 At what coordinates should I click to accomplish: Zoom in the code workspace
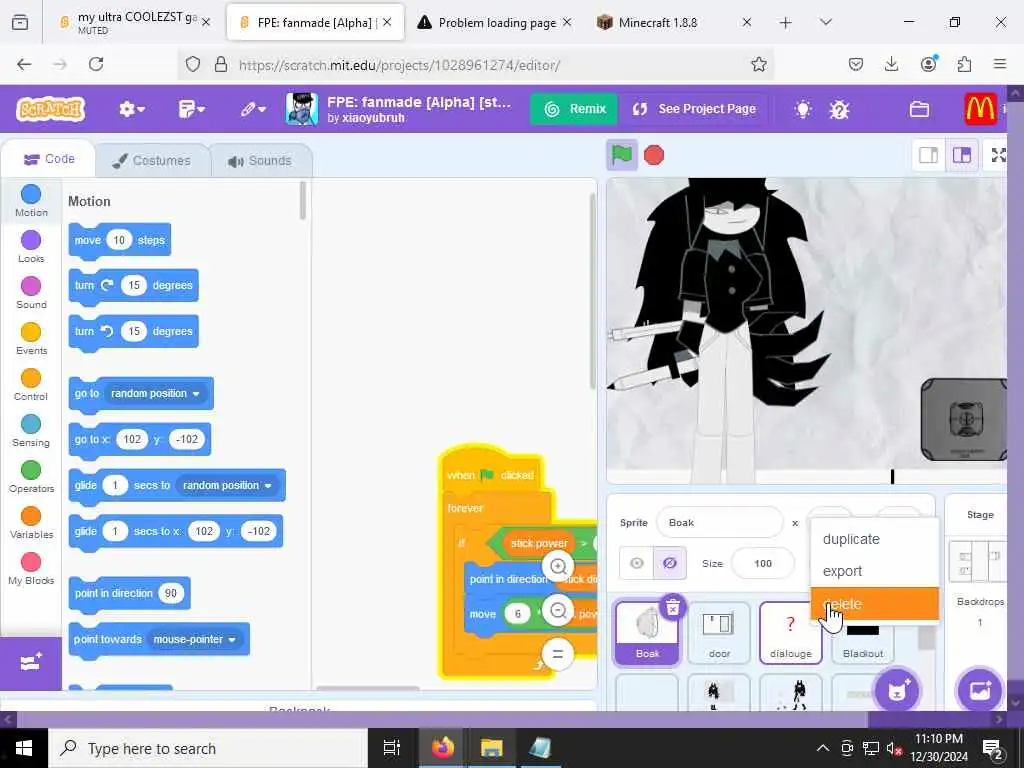(x=558, y=566)
